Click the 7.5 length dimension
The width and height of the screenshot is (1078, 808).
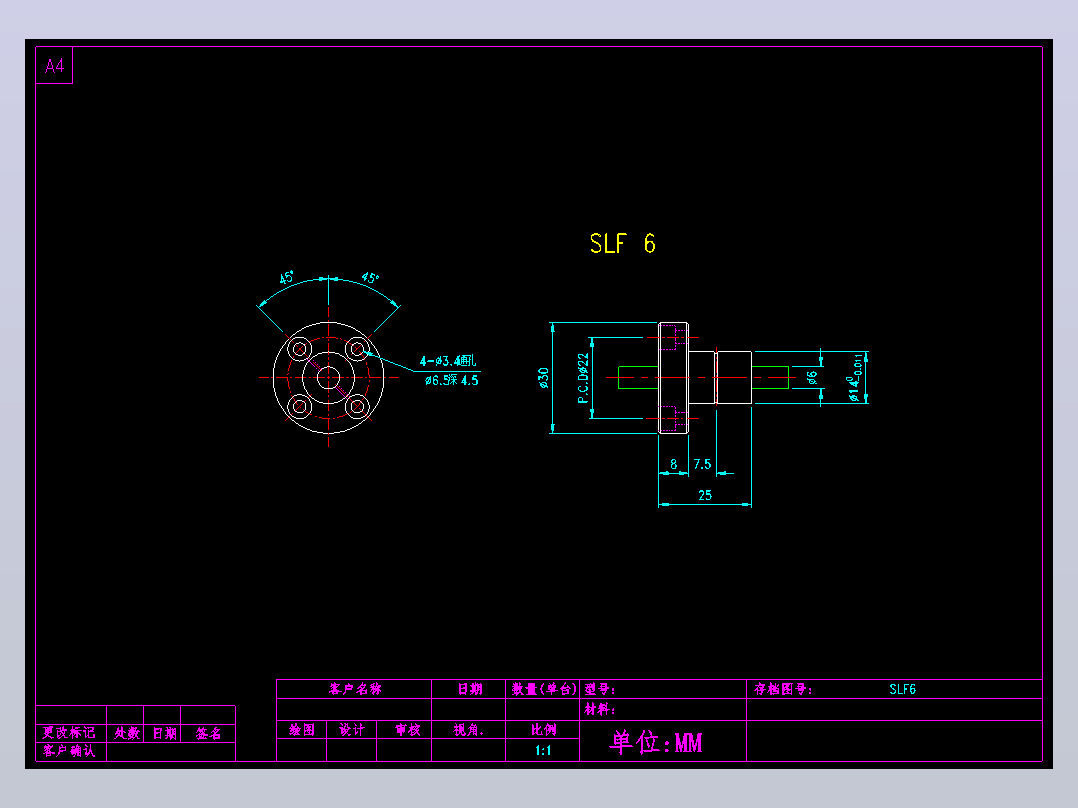click(x=702, y=464)
